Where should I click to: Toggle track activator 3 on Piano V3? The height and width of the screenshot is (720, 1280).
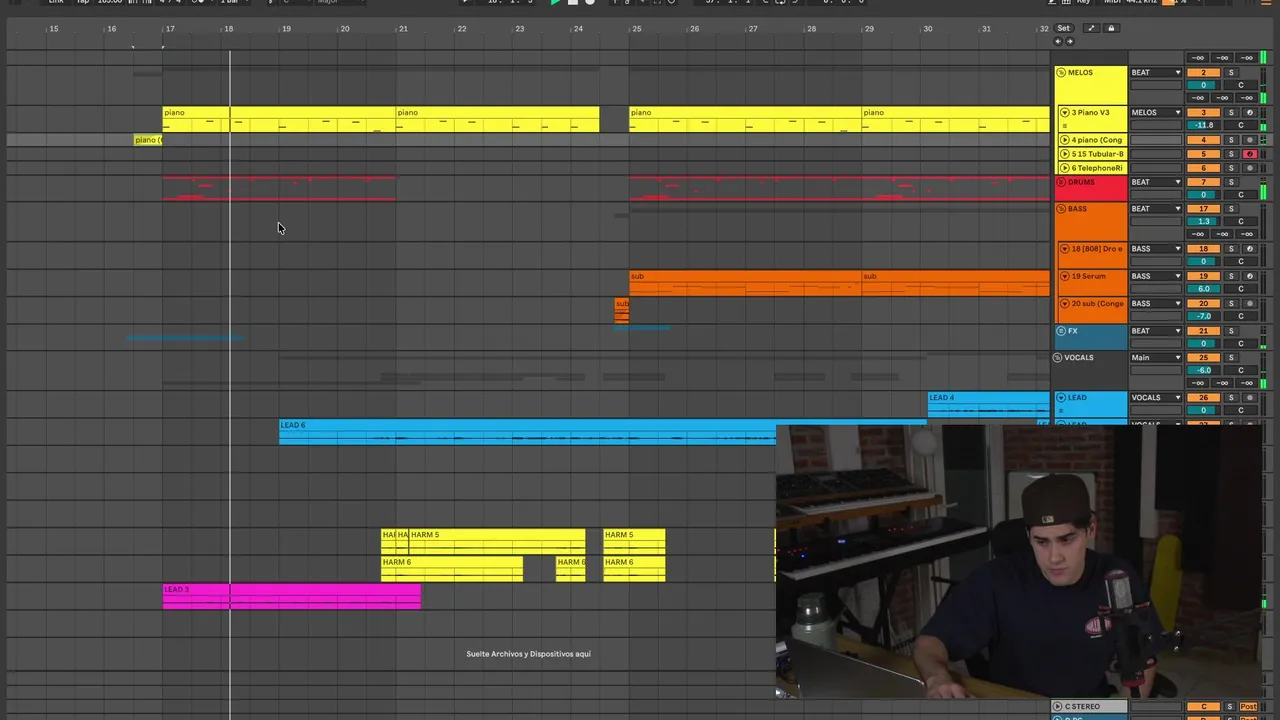(x=1203, y=113)
